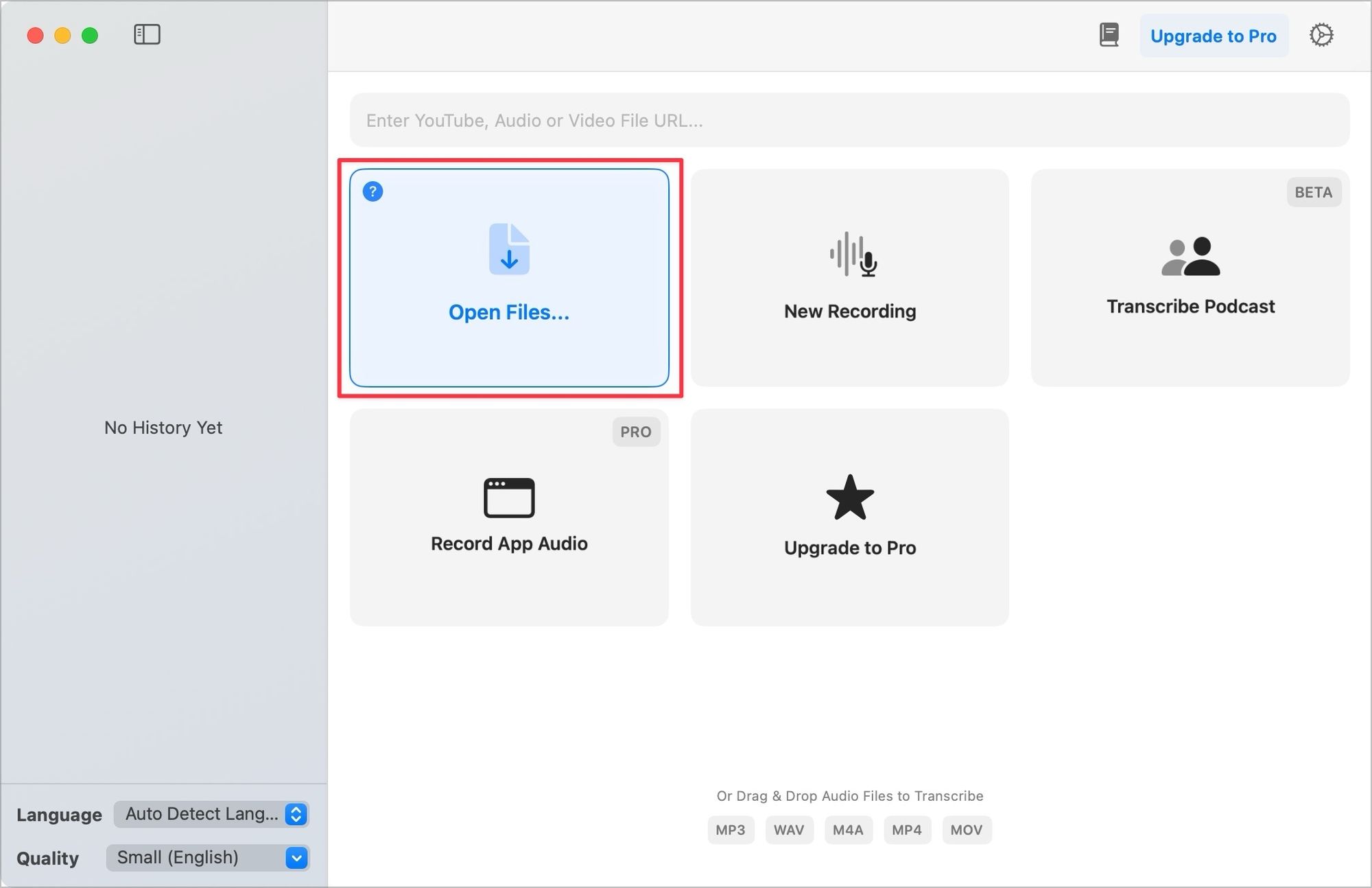Click the M4A format tag

pos(848,830)
